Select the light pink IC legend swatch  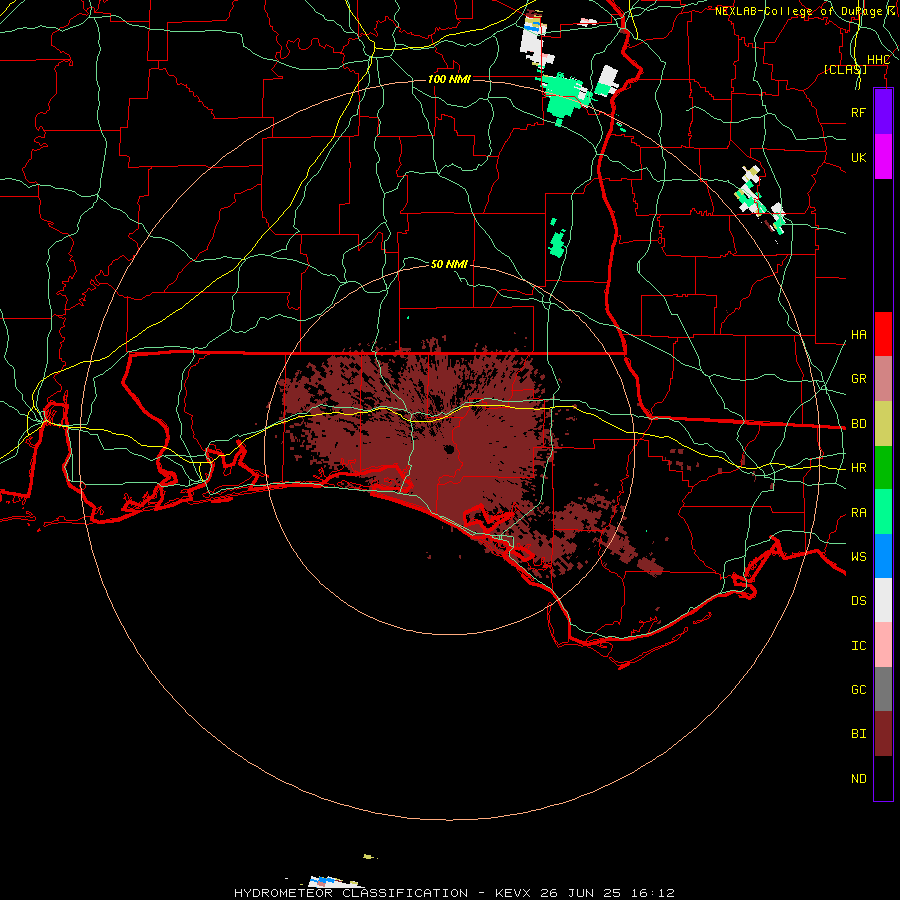(x=883, y=645)
